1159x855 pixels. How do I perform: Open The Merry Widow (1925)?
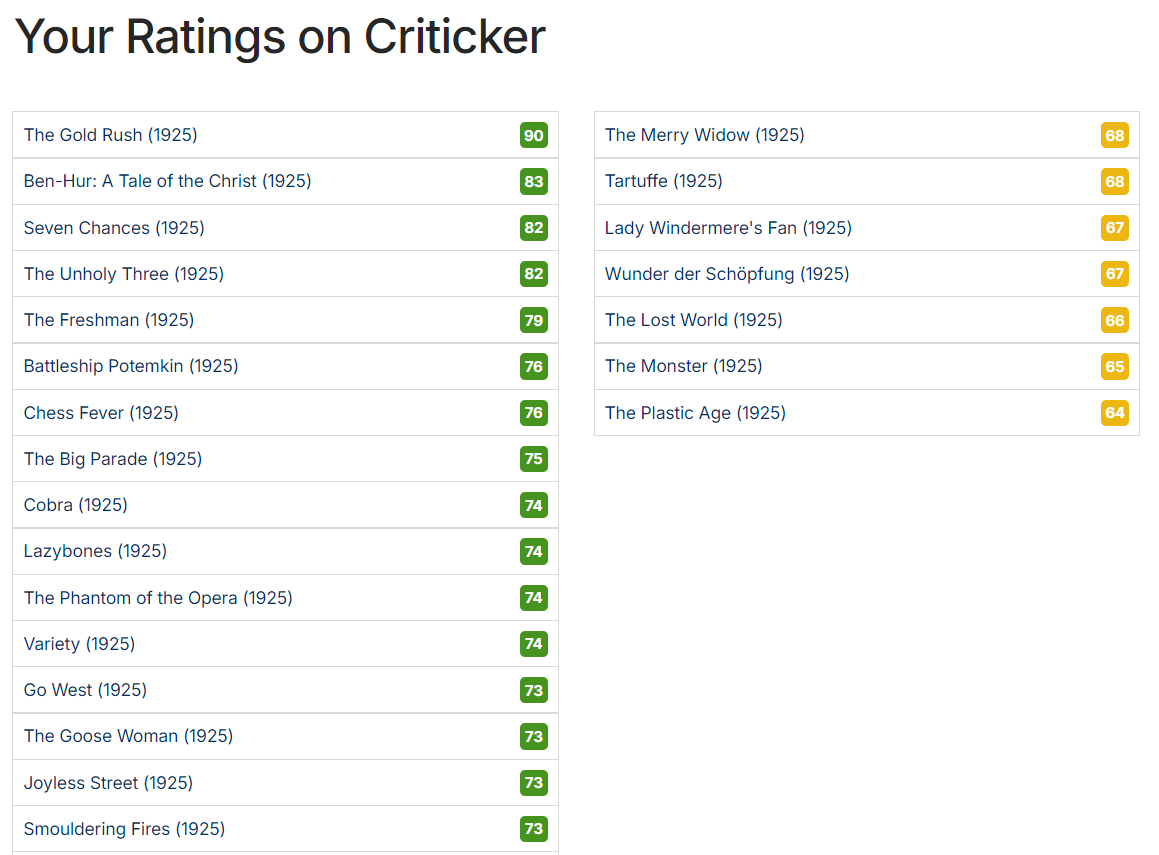click(x=704, y=135)
